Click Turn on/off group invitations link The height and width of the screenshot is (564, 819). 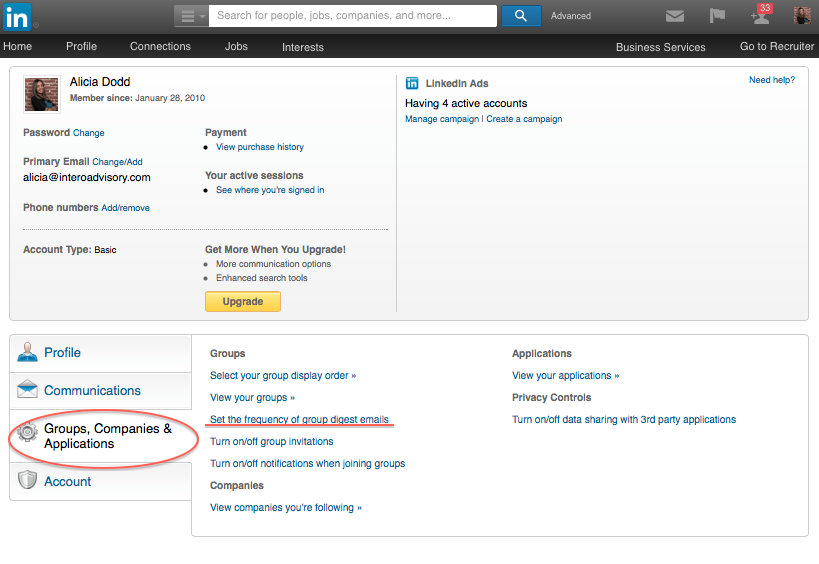coord(271,441)
